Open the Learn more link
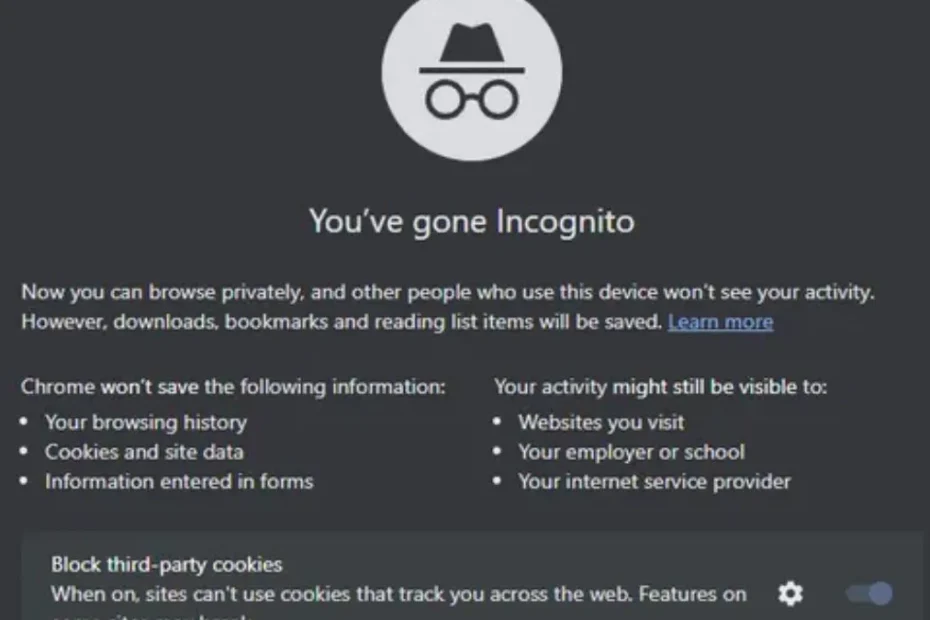Viewport: 930px width, 620px height. tap(720, 321)
